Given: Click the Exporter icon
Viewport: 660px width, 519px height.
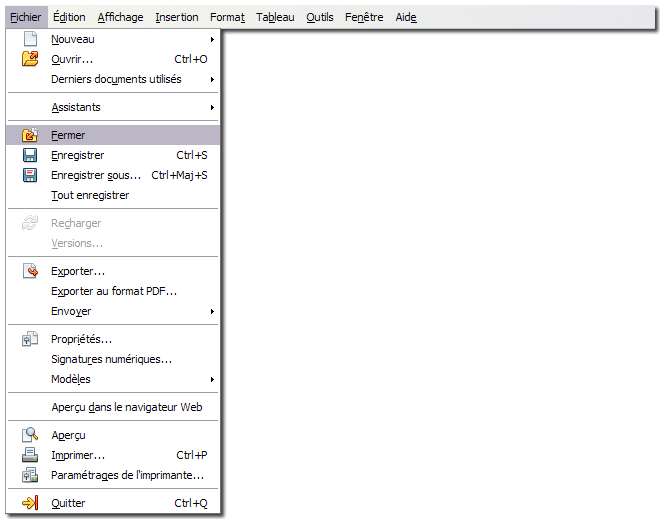Looking at the screenshot, I should point(30,271).
